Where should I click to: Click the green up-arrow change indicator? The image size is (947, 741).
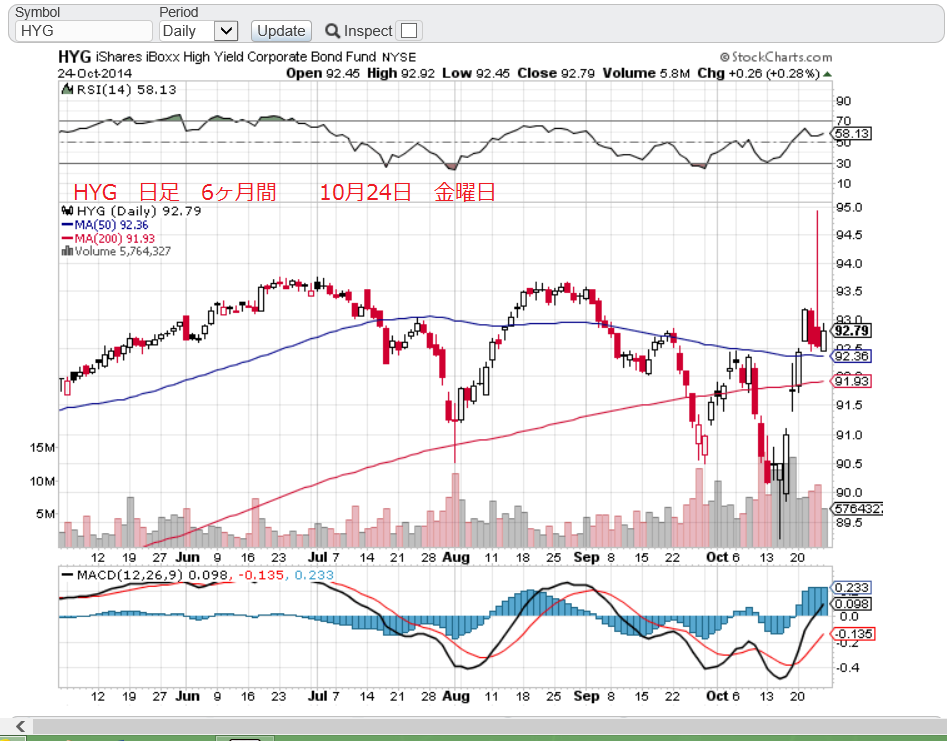tap(827, 74)
